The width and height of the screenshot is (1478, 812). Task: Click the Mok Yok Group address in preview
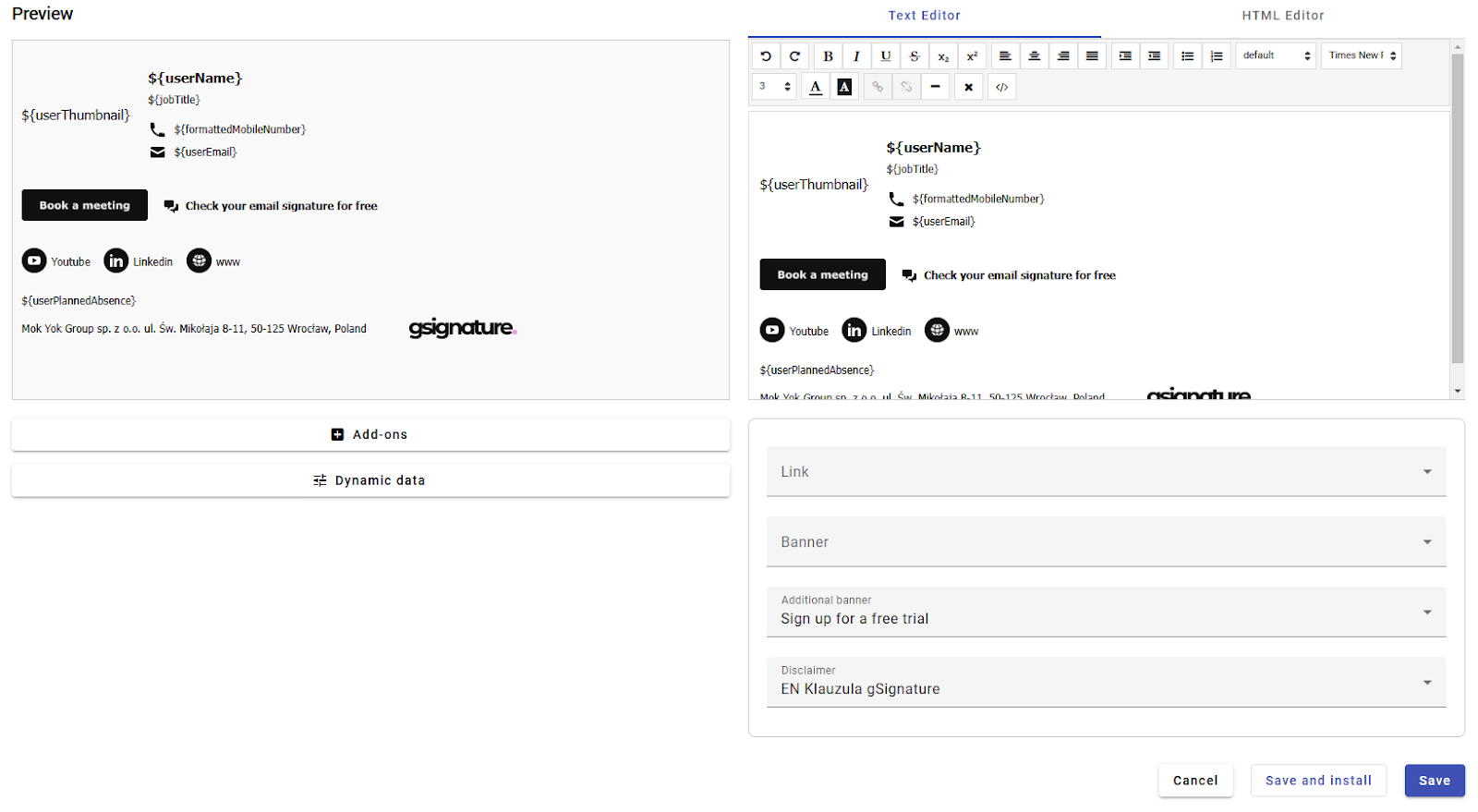[x=194, y=329]
